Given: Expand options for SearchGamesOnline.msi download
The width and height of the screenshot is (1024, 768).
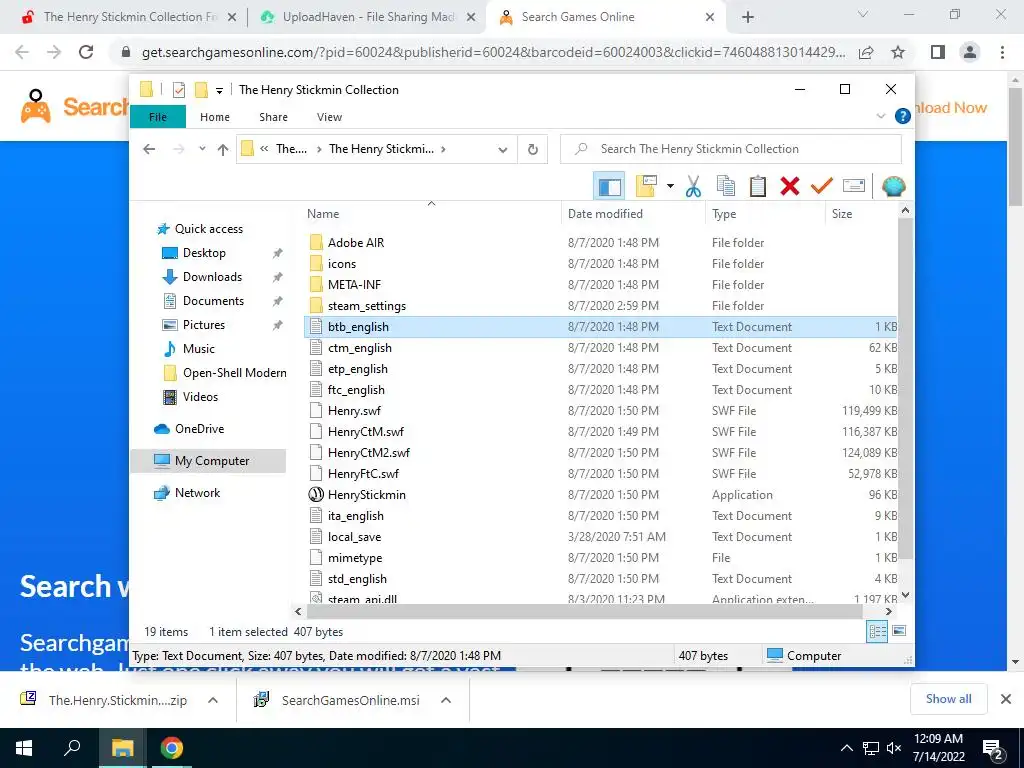Looking at the screenshot, I should 446,700.
